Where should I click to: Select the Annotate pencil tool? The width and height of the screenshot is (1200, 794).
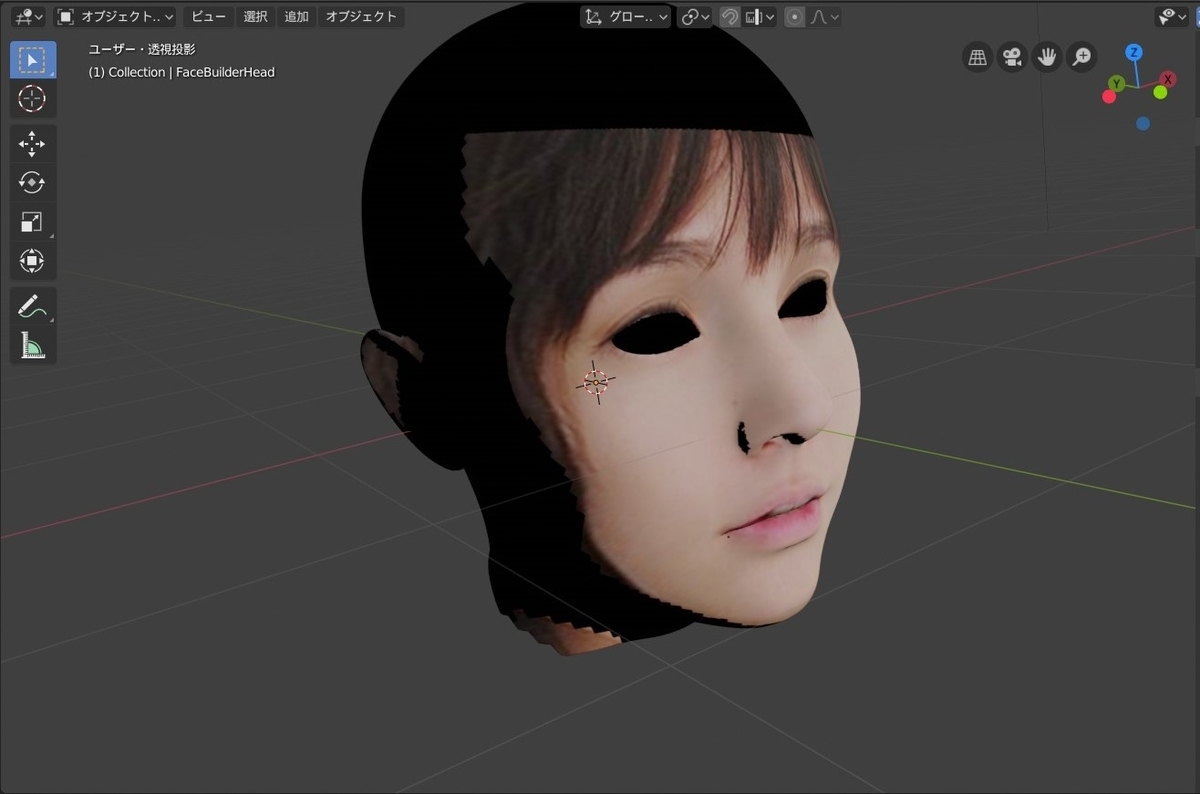(33, 307)
